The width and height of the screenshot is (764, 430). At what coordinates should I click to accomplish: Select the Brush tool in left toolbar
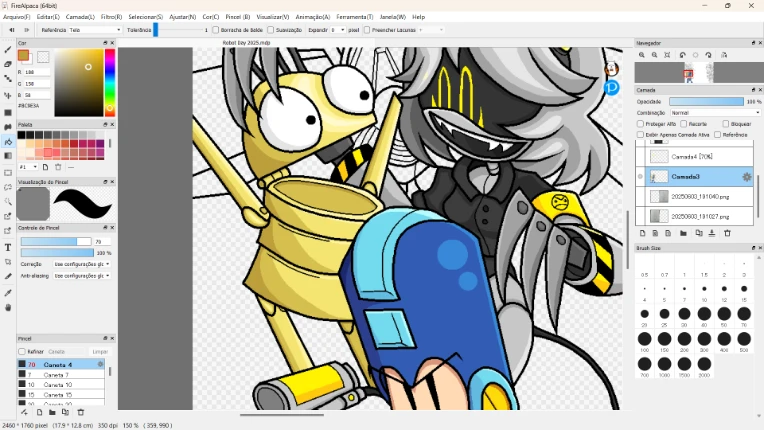pyautogui.click(x=8, y=50)
